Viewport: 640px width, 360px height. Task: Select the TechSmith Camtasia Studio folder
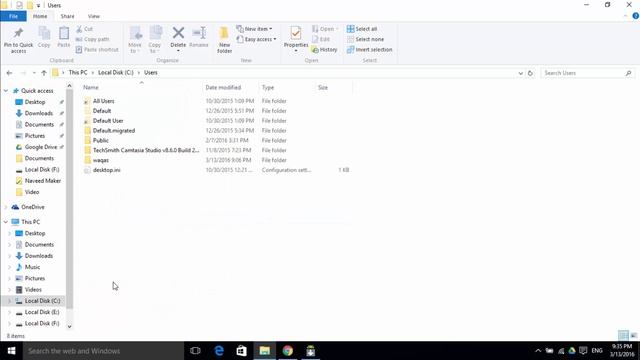(146, 150)
